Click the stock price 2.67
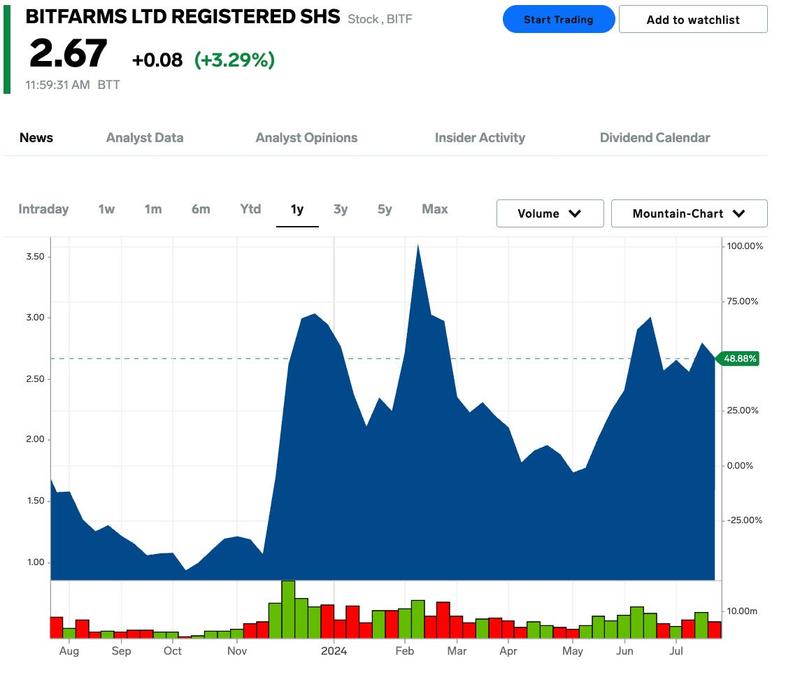 68,54
